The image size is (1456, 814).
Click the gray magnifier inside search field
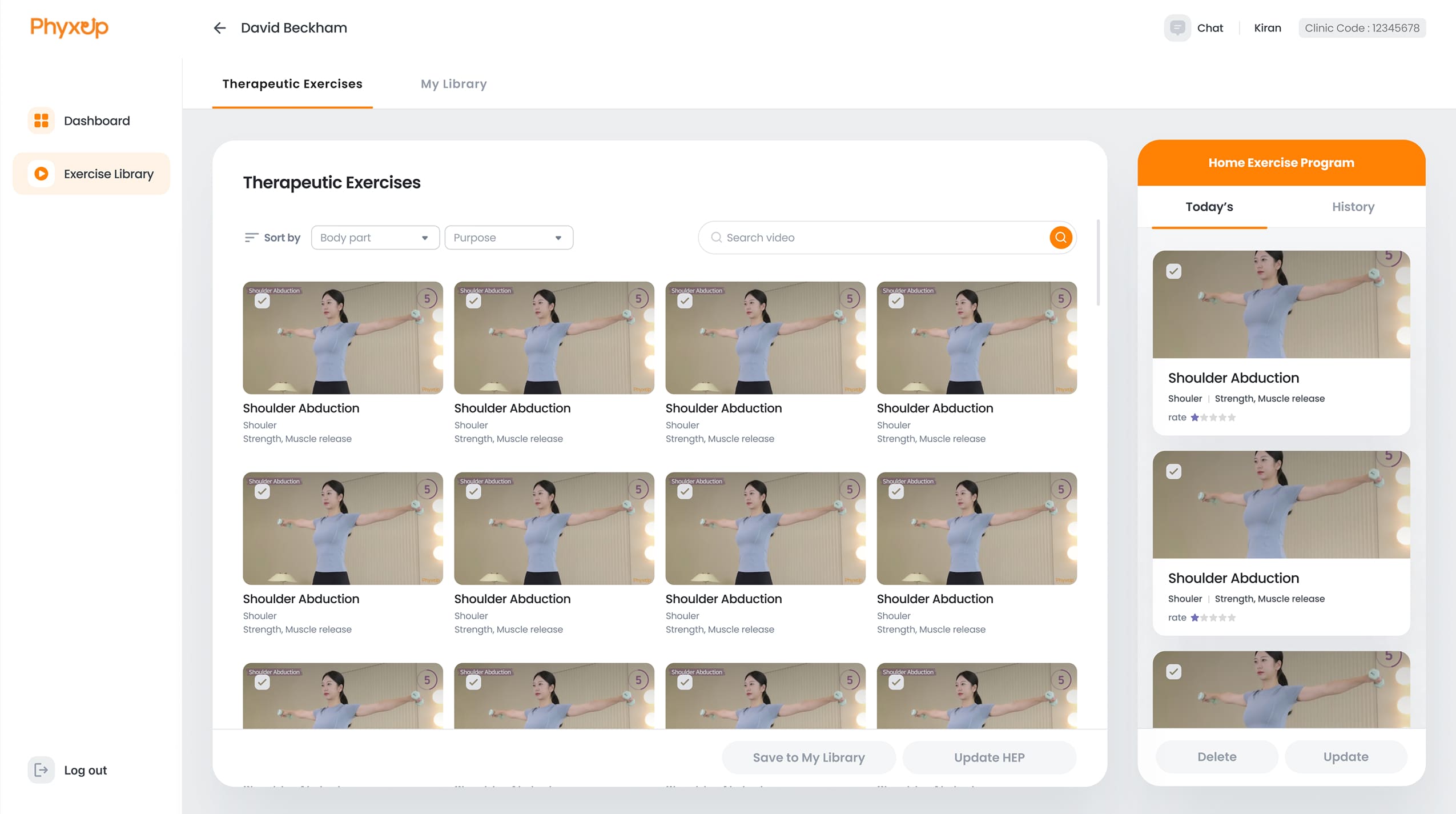(716, 238)
